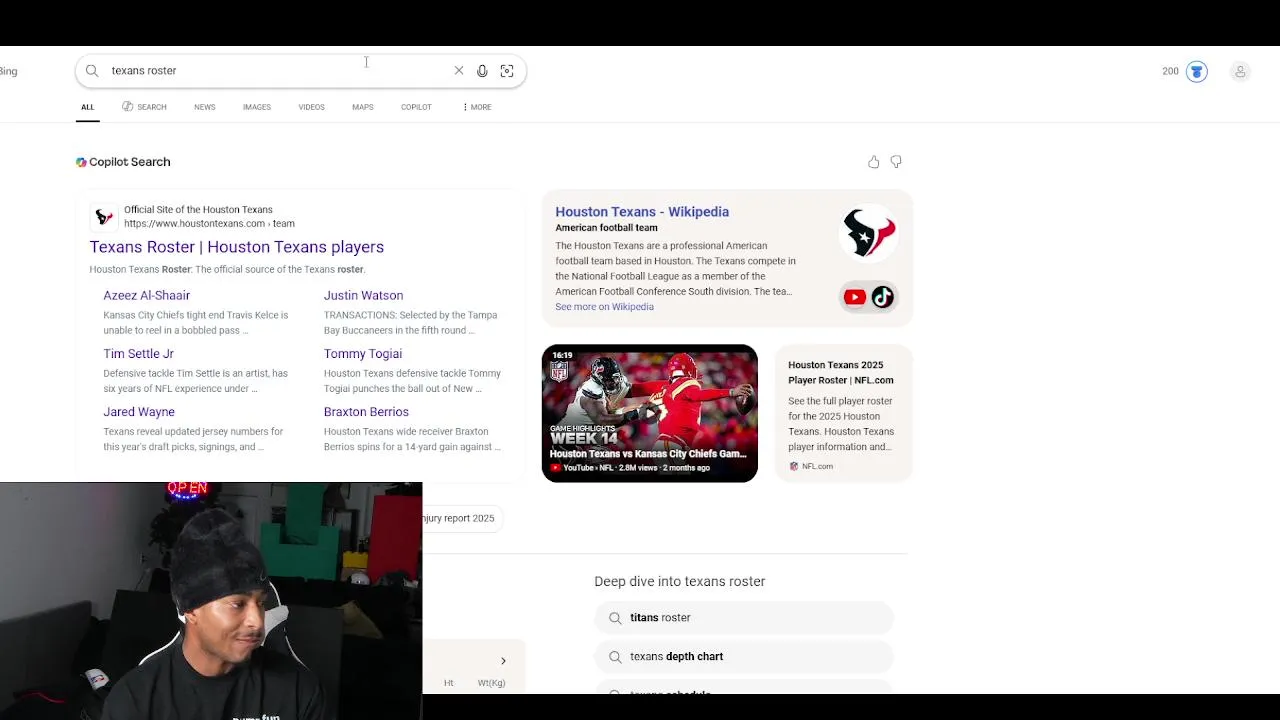1280x720 pixels.
Task: Switch to the NEWS tab
Action: (205, 107)
